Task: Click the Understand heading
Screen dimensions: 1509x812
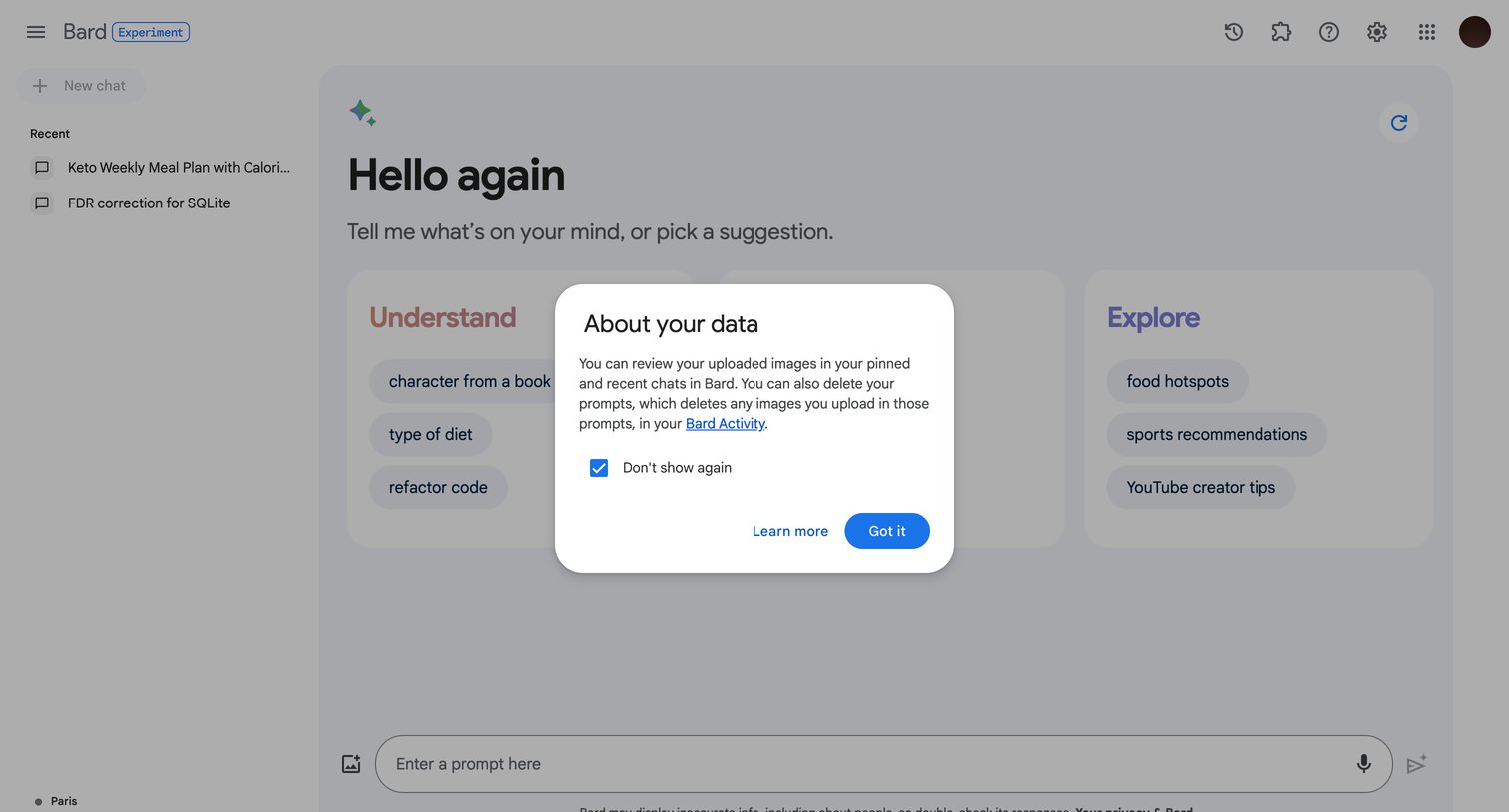Action: [443, 318]
